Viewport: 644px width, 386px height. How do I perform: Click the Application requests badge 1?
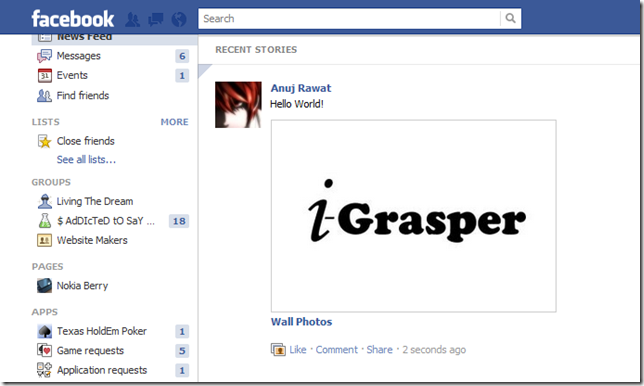(182, 370)
